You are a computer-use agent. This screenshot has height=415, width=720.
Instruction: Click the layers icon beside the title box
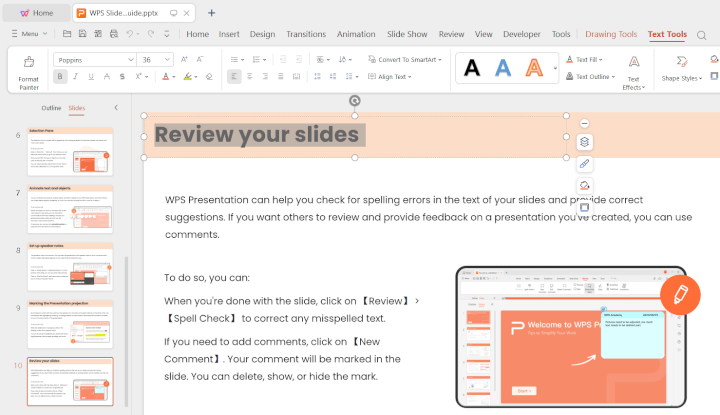(584, 142)
